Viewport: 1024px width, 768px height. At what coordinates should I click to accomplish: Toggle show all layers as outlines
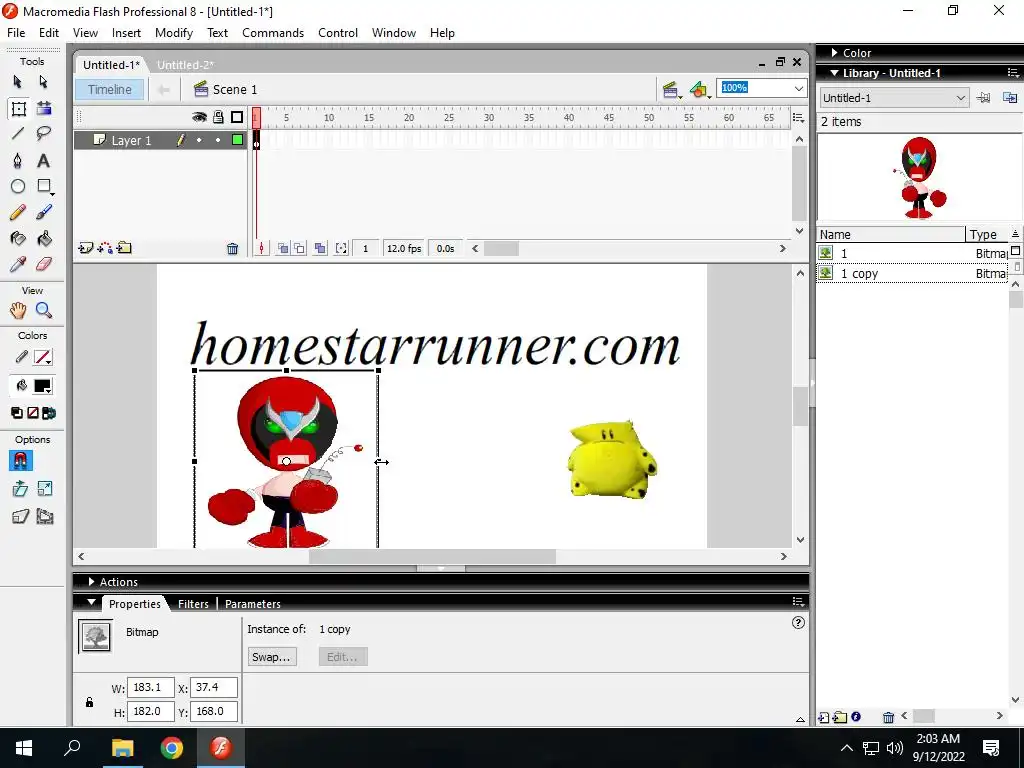pyautogui.click(x=237, y=117)
